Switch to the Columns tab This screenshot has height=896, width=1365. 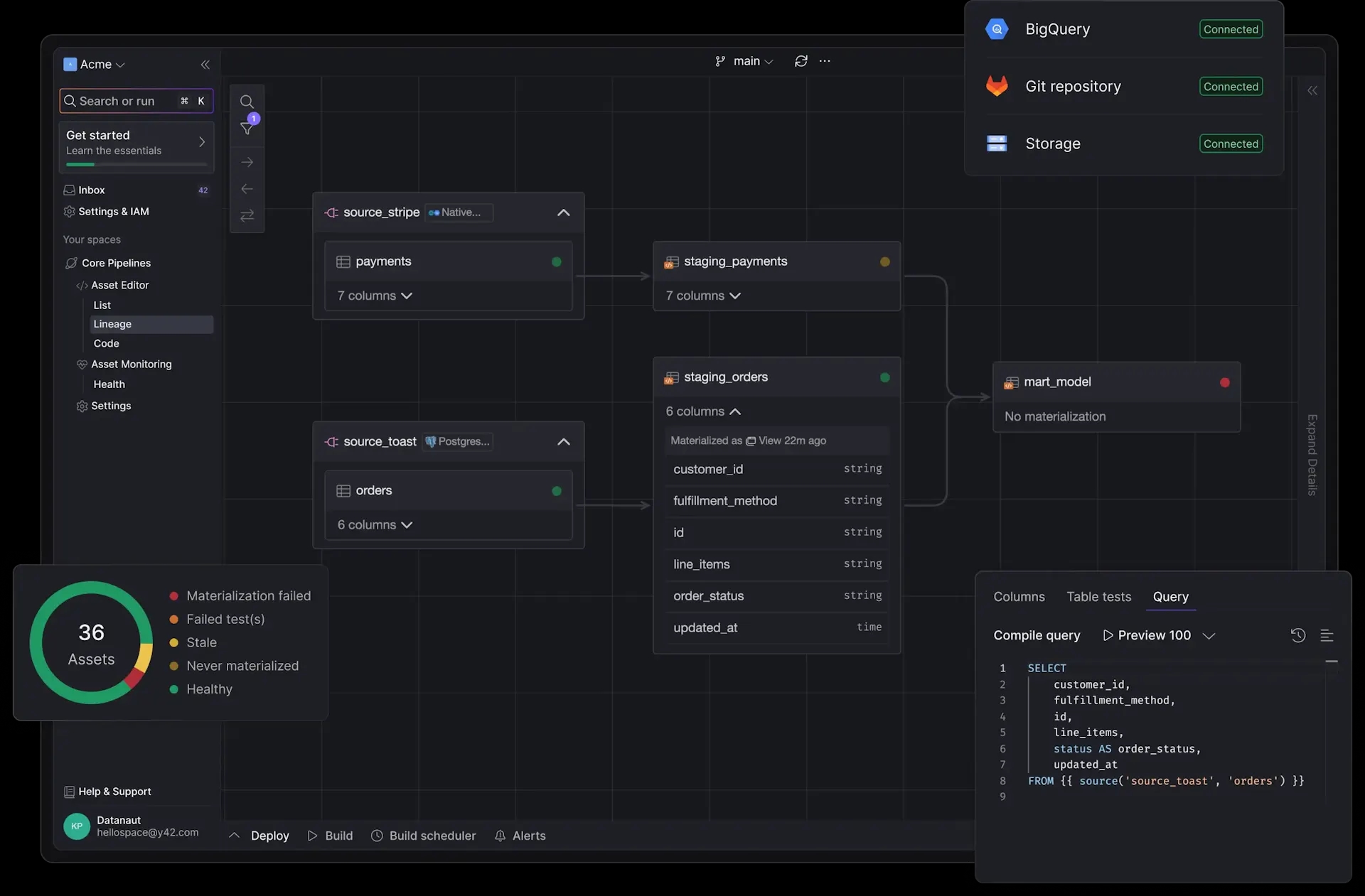[1019, 597]
